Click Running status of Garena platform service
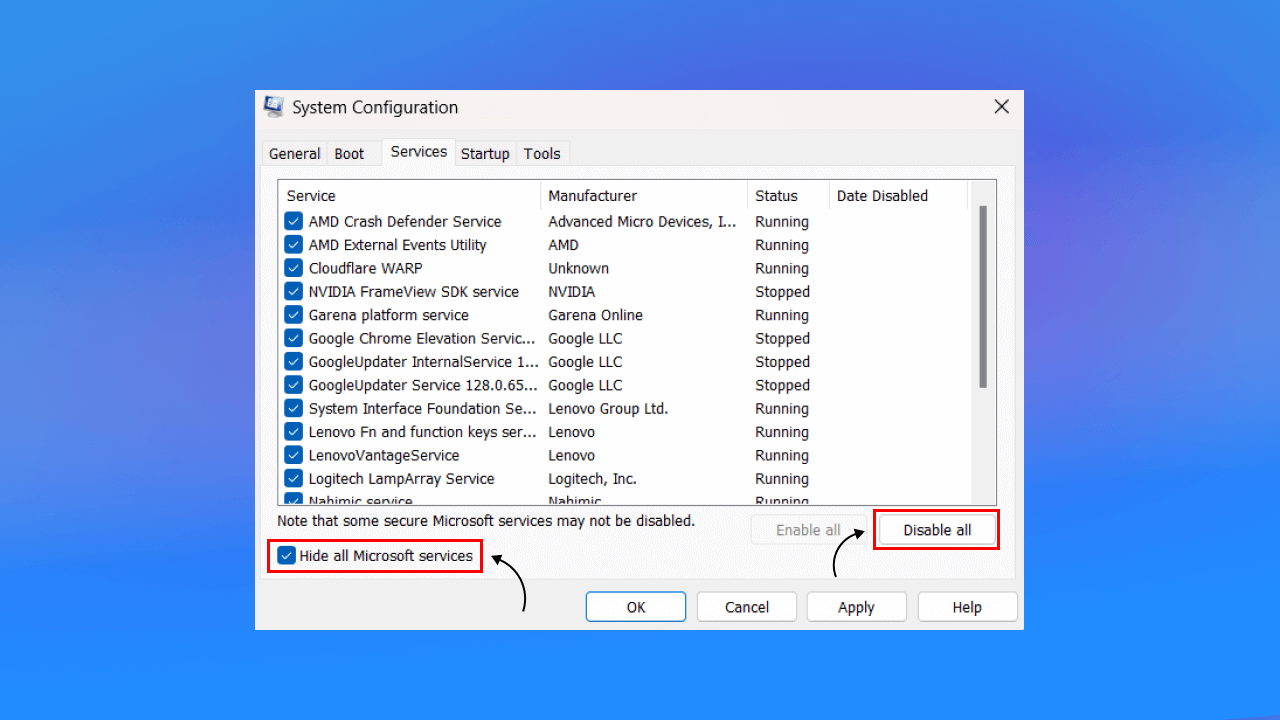Screen dimensions: 1280x720 coord(782,315)
